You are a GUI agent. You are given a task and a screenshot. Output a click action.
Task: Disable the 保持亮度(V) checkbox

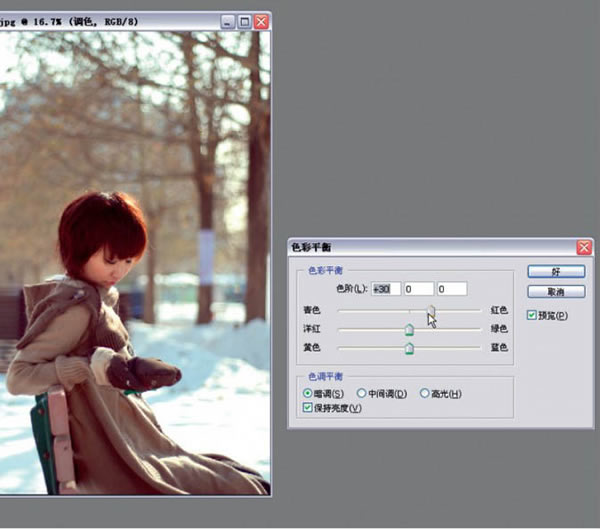pyautogui.click(x=307, y=408)
